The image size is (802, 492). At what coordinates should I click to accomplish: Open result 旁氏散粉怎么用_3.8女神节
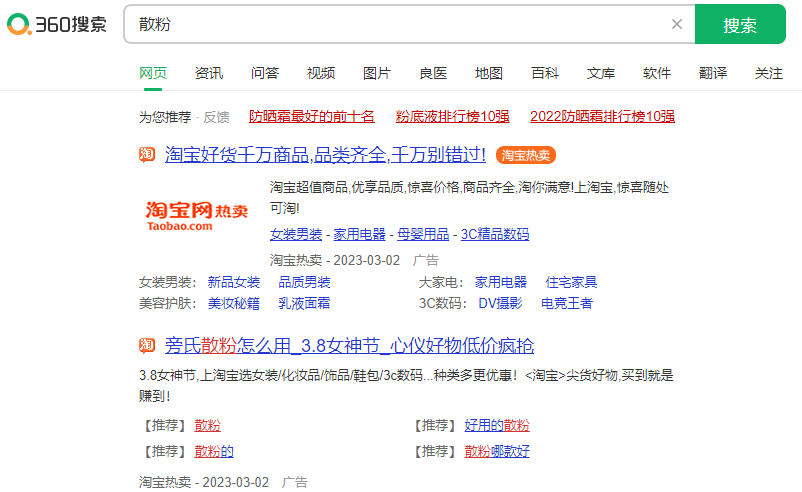[x=349, y=346]
